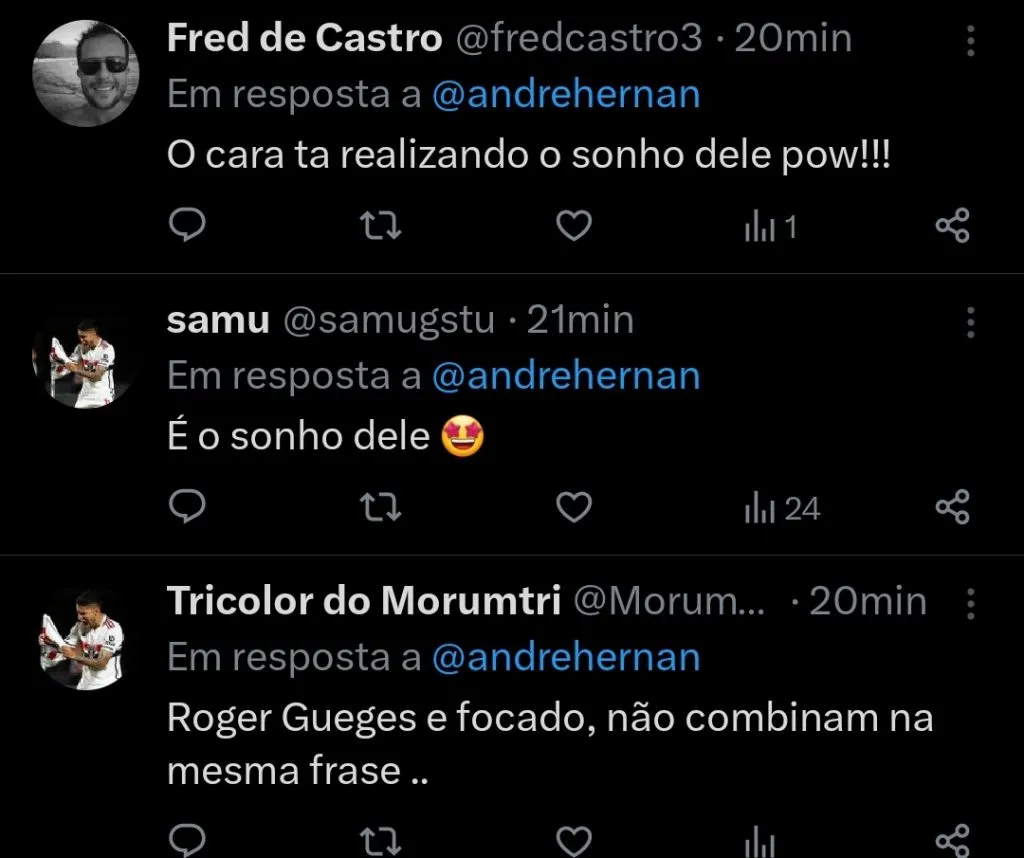The image size is (1024, 858).
Task: Retweet Tricolor do Morumtri's reply
Action: 380,840
